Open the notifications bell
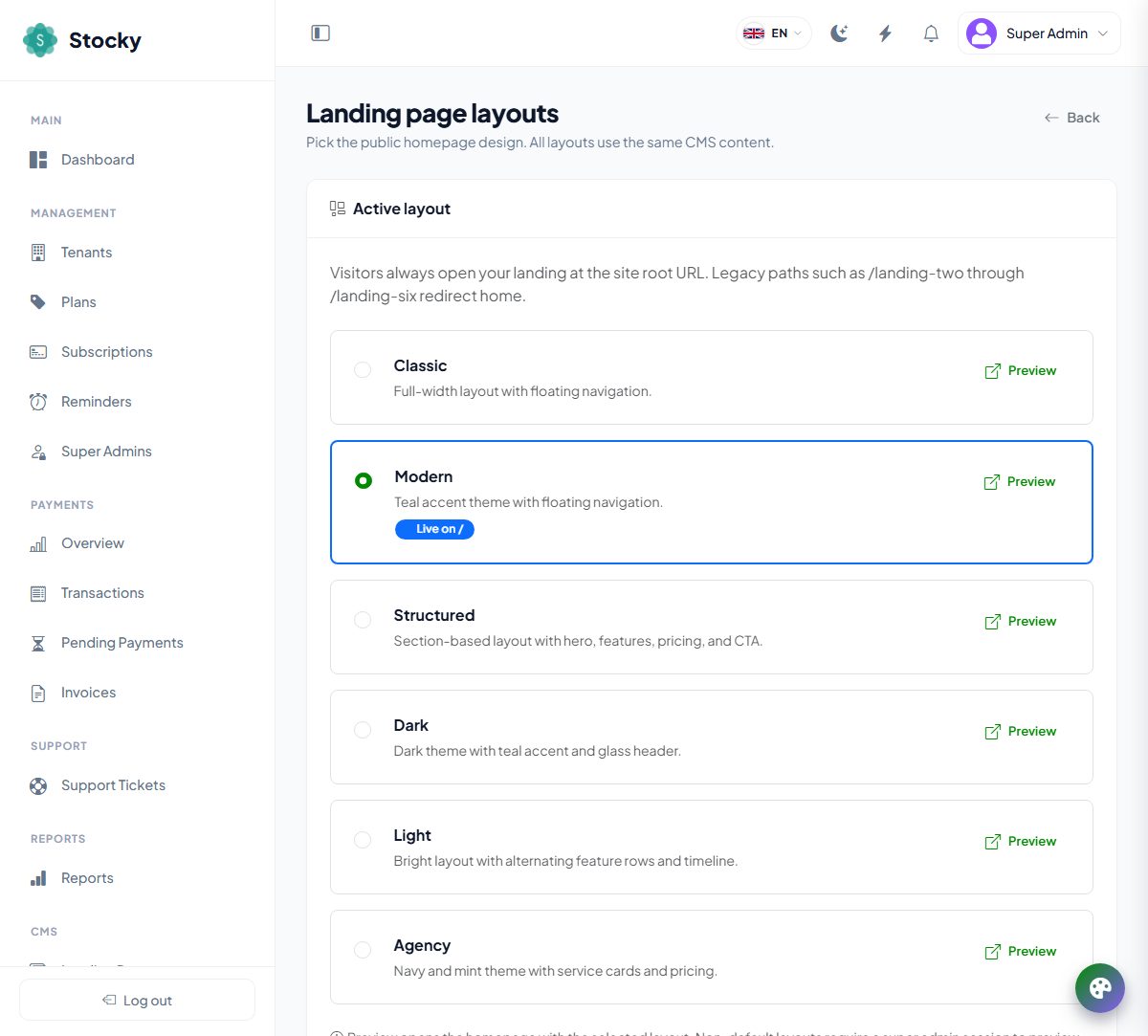Screen dimensions: 1148x1036 click(931, 33)
